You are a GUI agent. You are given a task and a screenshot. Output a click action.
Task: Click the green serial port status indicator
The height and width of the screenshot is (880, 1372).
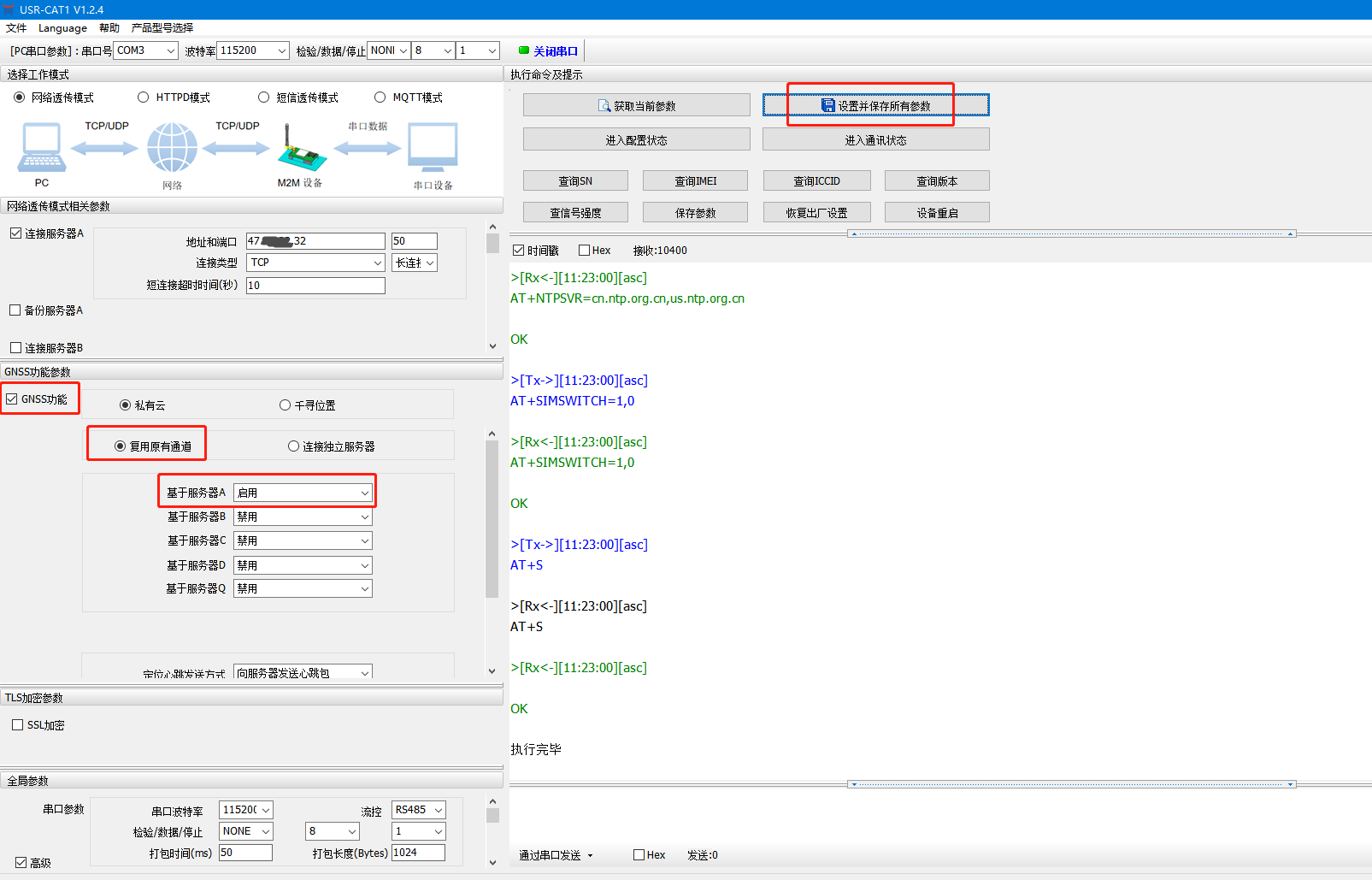click(x=524, y=50)
